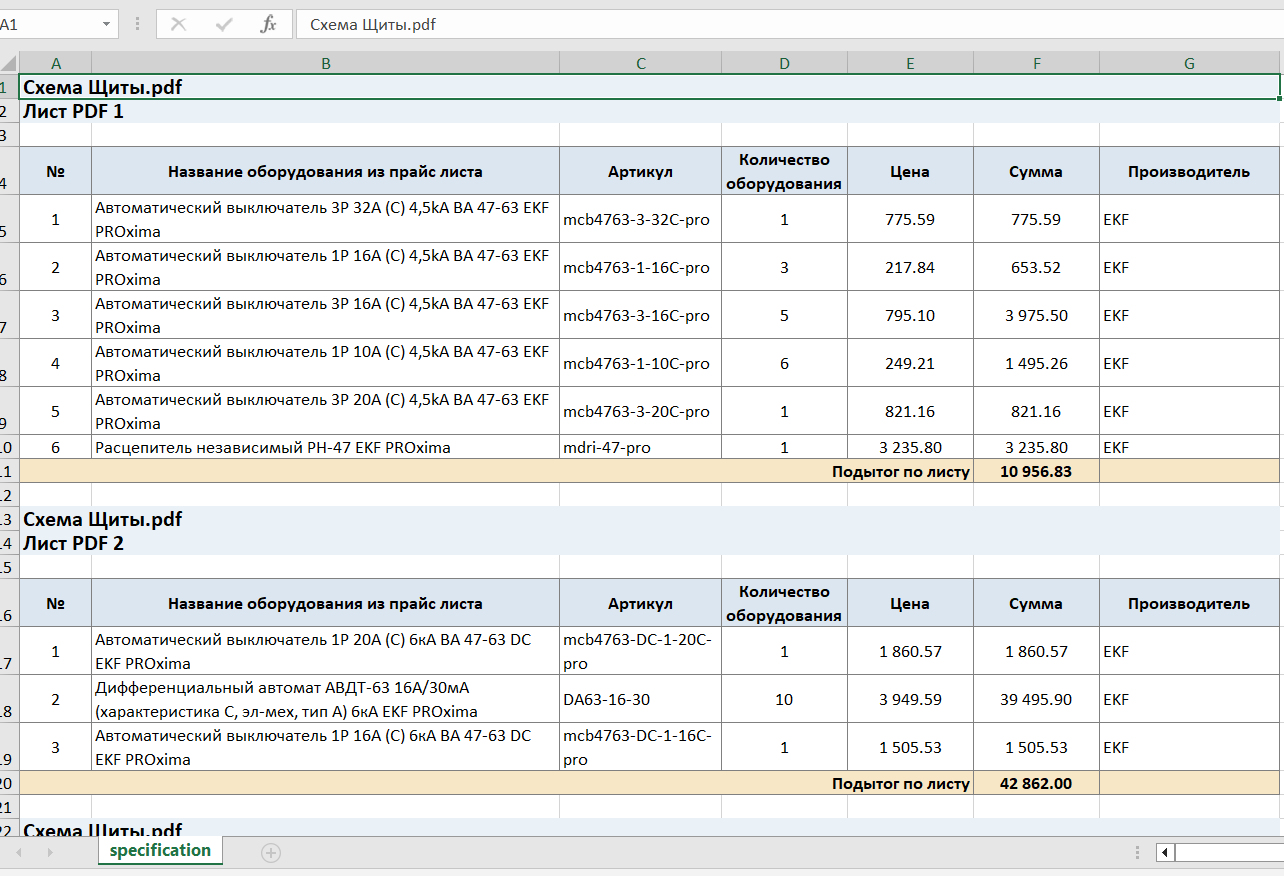Click the Enter checkmark icon in formula bar
The width and height of the screenshot is (1284, 876).
[224, 25]
